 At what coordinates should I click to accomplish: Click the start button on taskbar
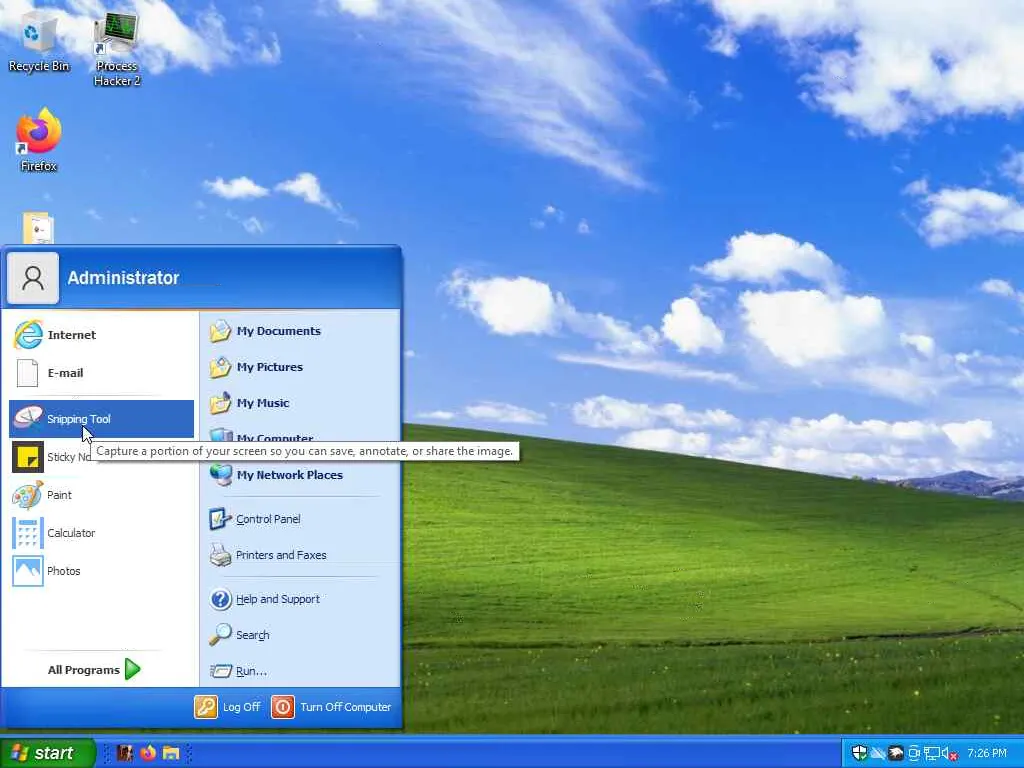pos(47,753)
